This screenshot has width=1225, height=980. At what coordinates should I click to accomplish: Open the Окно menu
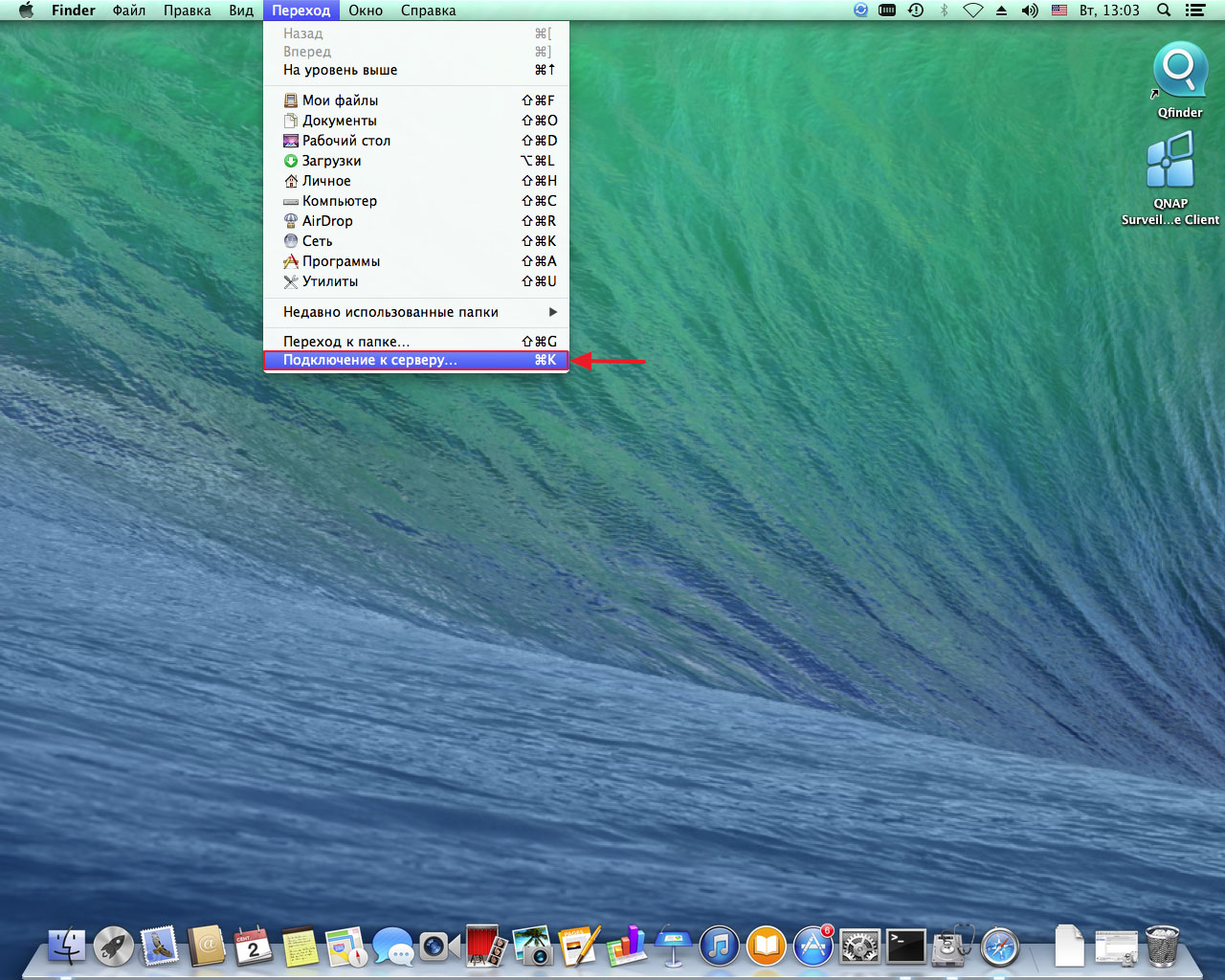(366, 10)
